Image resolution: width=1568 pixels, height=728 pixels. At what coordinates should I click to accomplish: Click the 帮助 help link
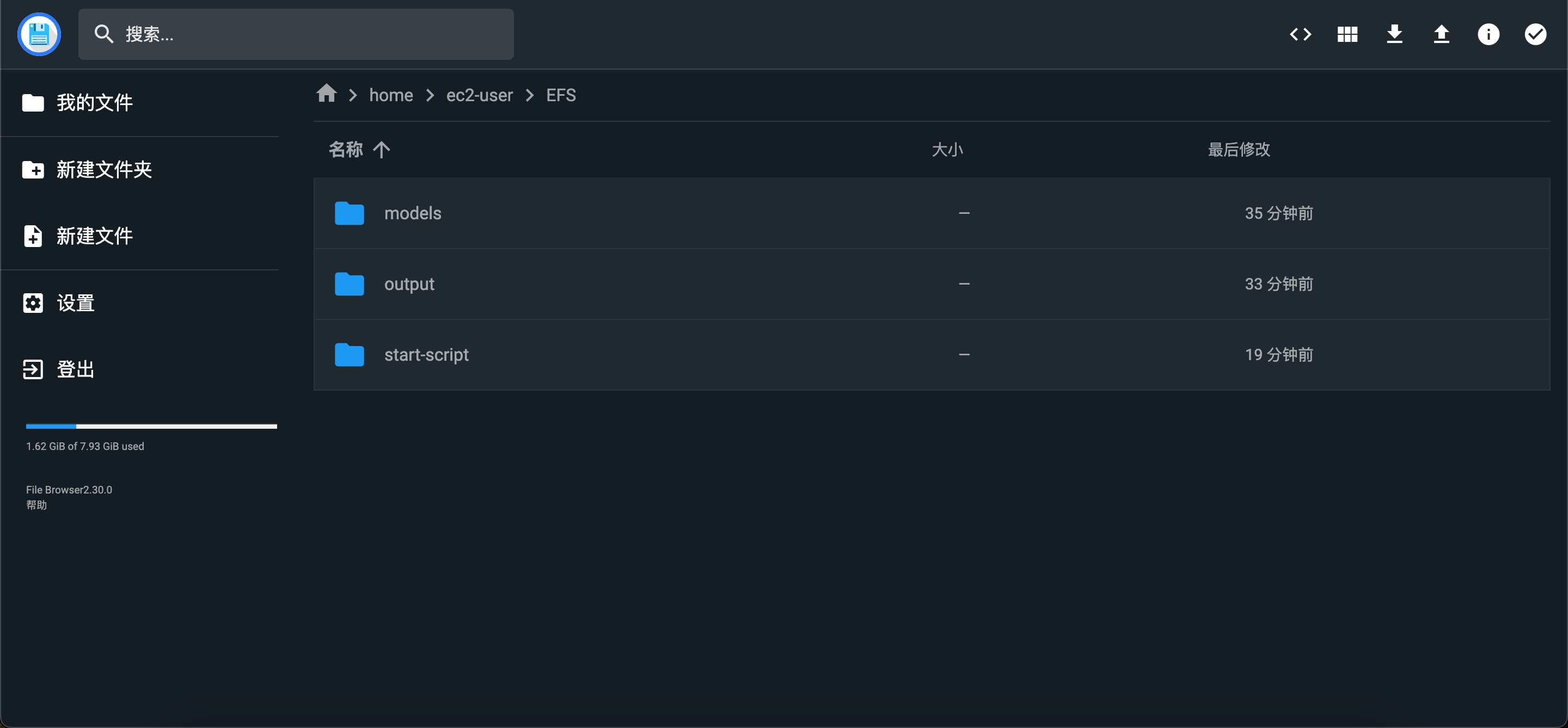pos(36,505)
